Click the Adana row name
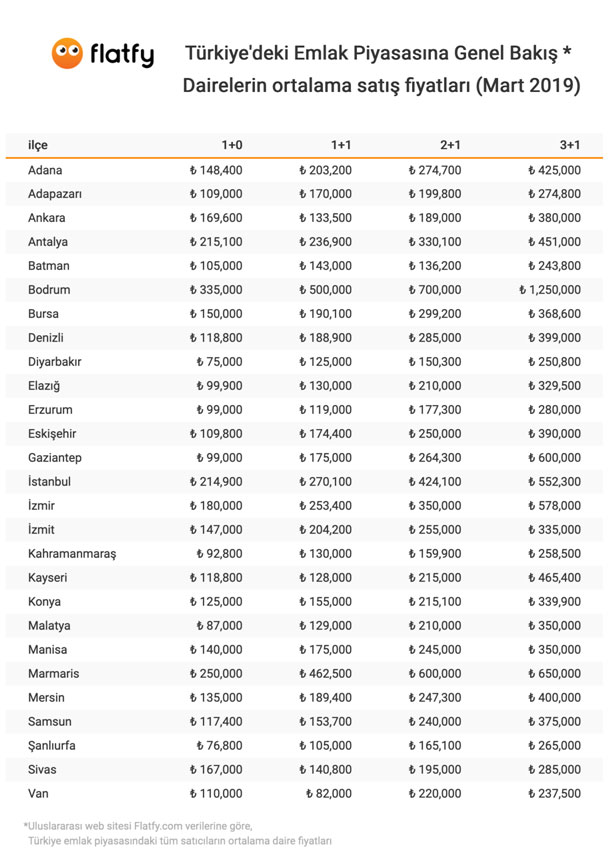This screenshot has width=608, height=866. click(x=45, y=170)
